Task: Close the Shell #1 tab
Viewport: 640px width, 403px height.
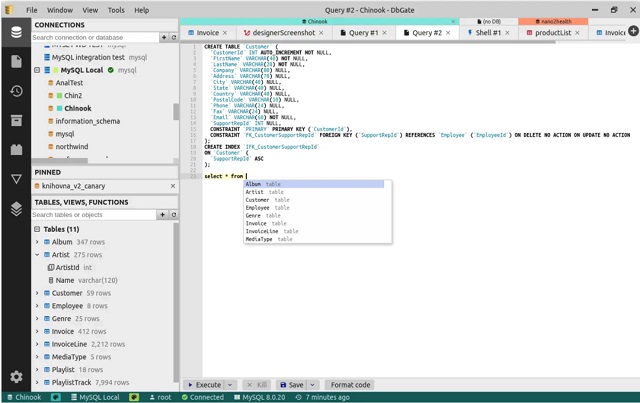Action: click(507, 33)
